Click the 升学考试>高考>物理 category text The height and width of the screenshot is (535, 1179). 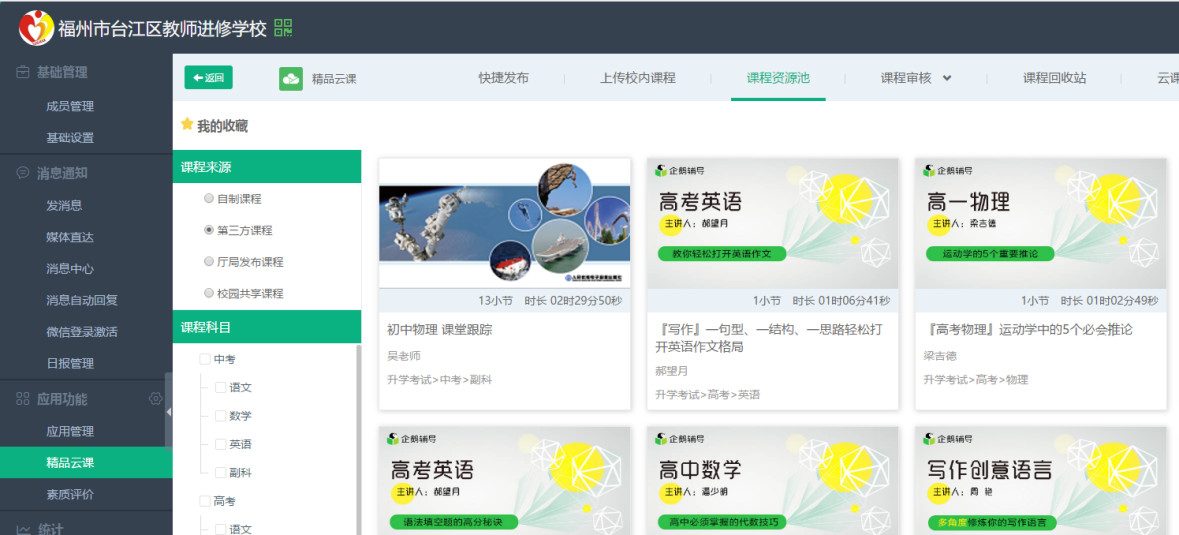(x=975, y=380)
